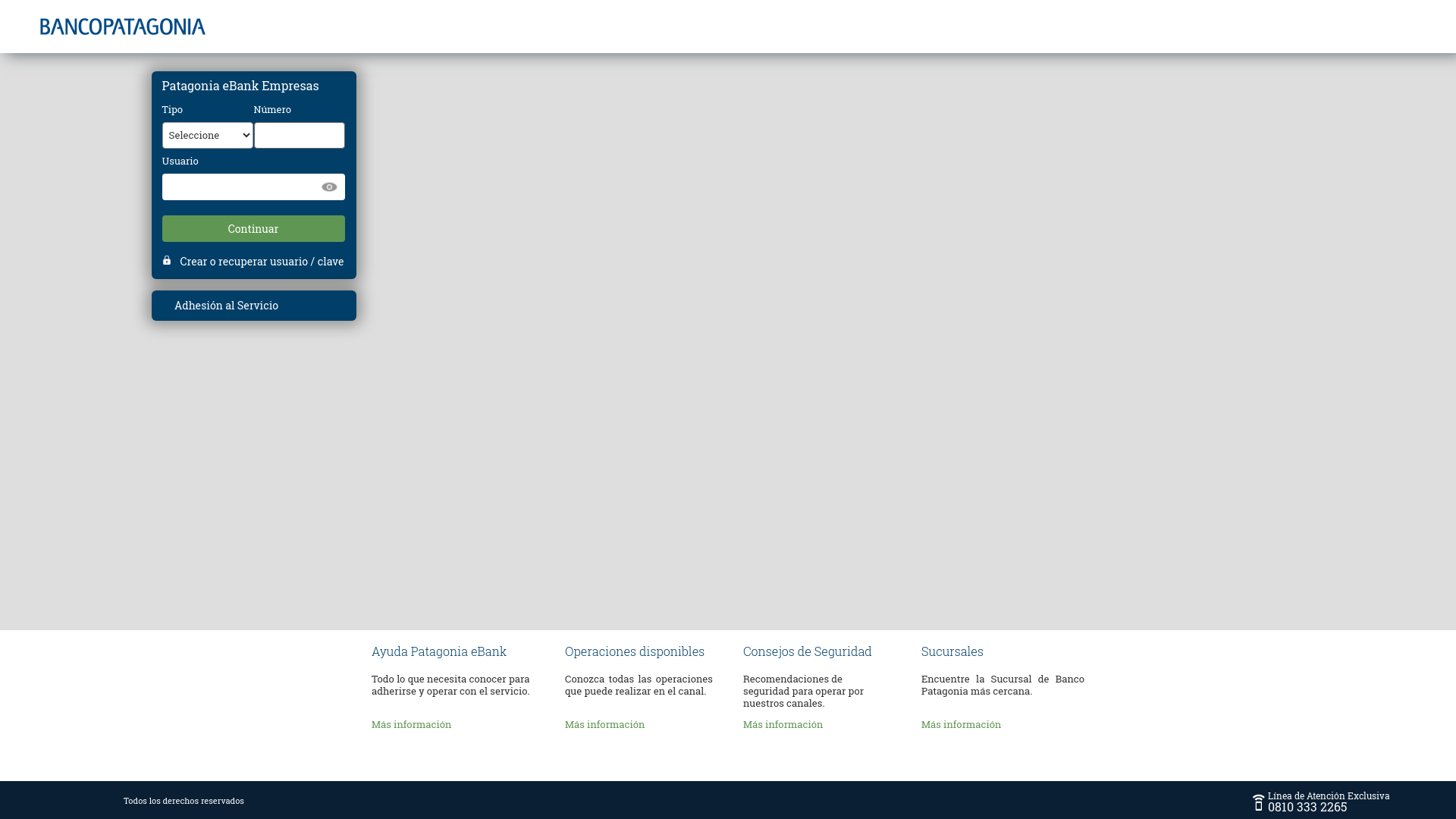Image resolution: width=1456 pixels, height=819 pixels.
Task: Open the Tipo Seleccione dropdown
Action: [208, 136]
